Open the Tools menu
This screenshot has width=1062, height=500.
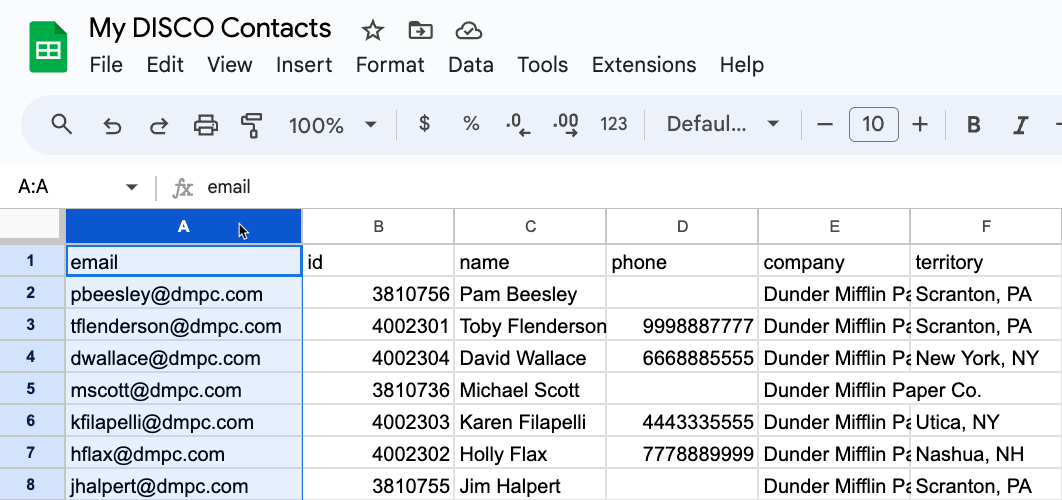pos(543,65)
